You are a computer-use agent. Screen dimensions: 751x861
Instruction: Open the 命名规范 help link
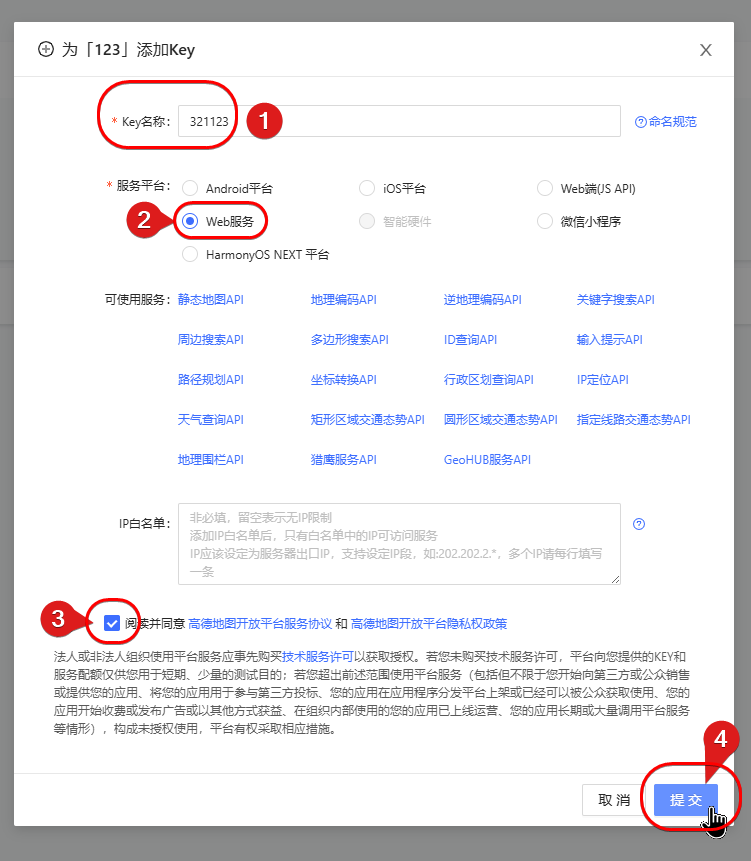665,121
